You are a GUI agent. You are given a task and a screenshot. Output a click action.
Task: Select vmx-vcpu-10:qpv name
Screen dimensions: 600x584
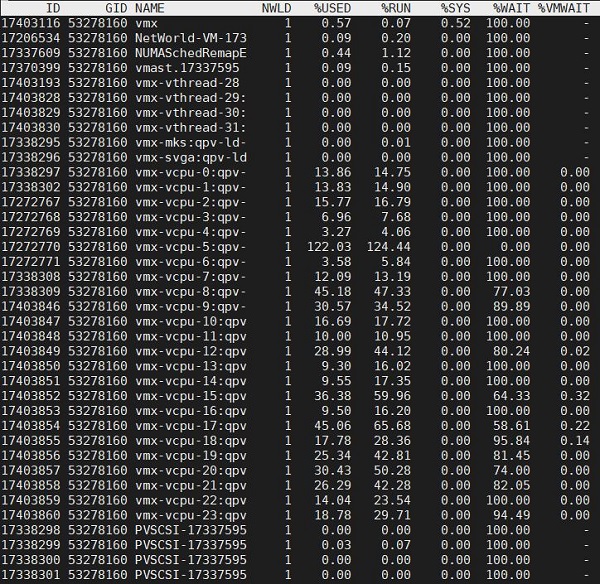(191, 321)
